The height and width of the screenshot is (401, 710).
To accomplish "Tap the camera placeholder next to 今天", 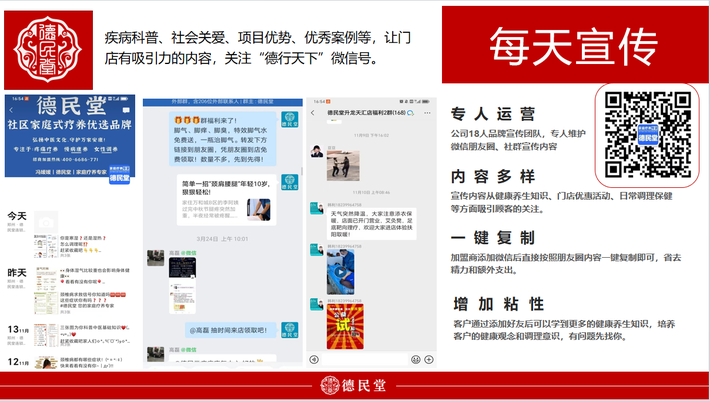I will [x=46, y=222].
